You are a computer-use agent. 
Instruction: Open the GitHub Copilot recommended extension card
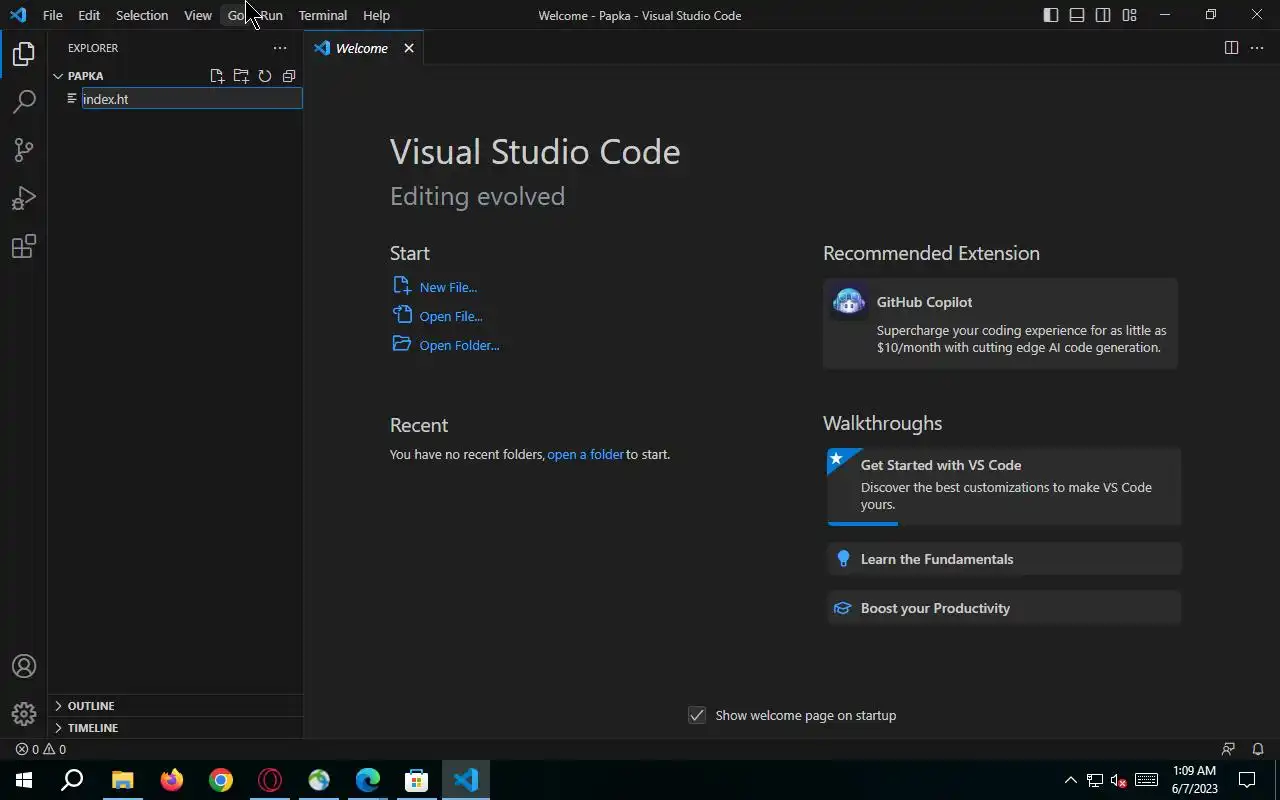[1000, 324]
